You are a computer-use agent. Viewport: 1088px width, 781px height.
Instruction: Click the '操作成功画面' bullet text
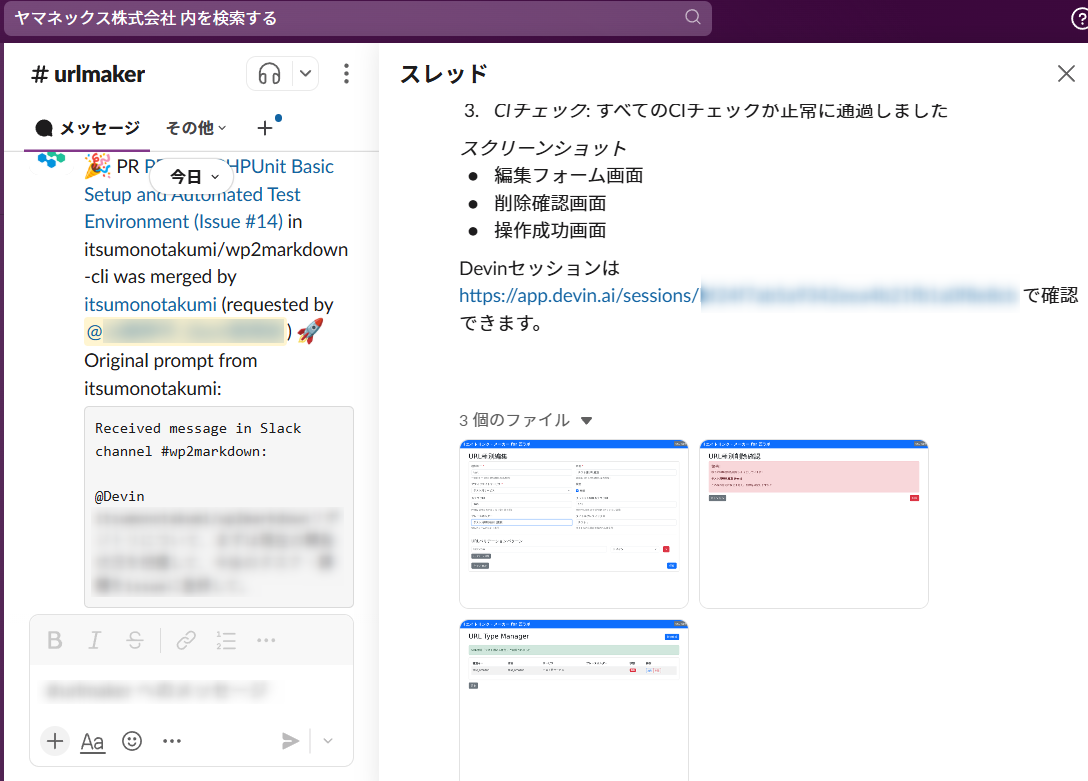click(x=550, y=230)
